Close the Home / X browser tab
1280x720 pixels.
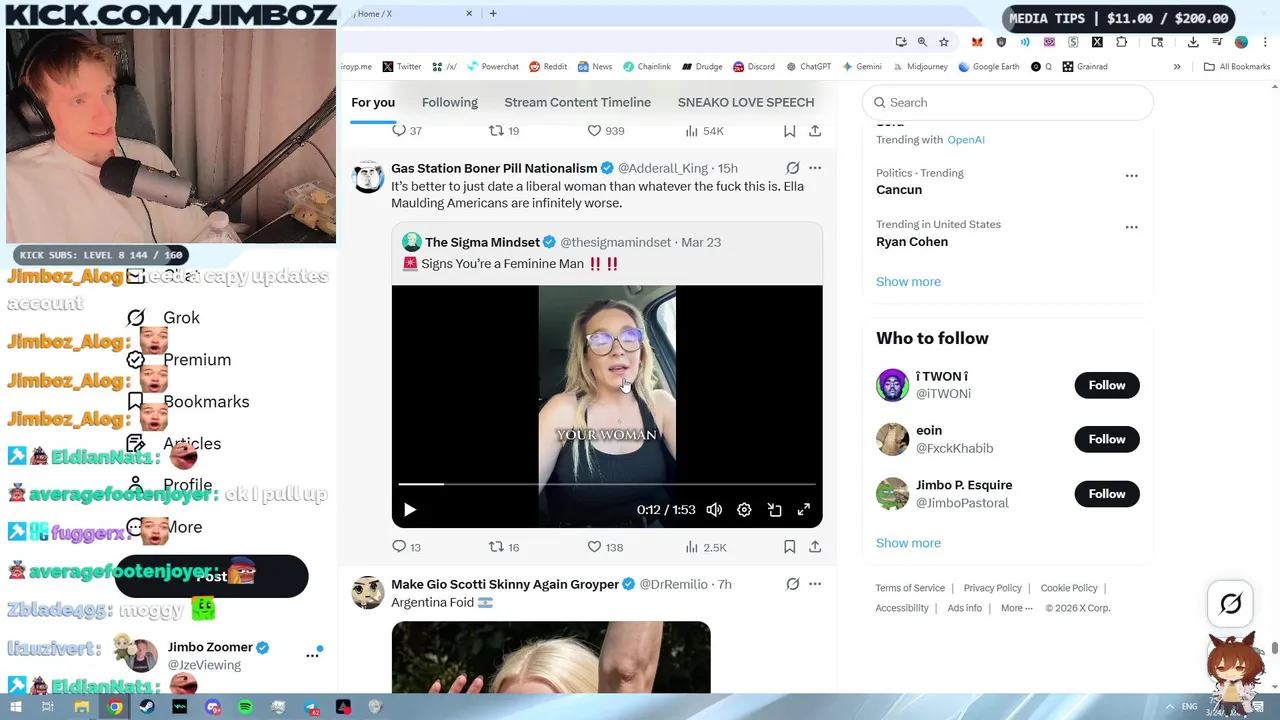468,14
